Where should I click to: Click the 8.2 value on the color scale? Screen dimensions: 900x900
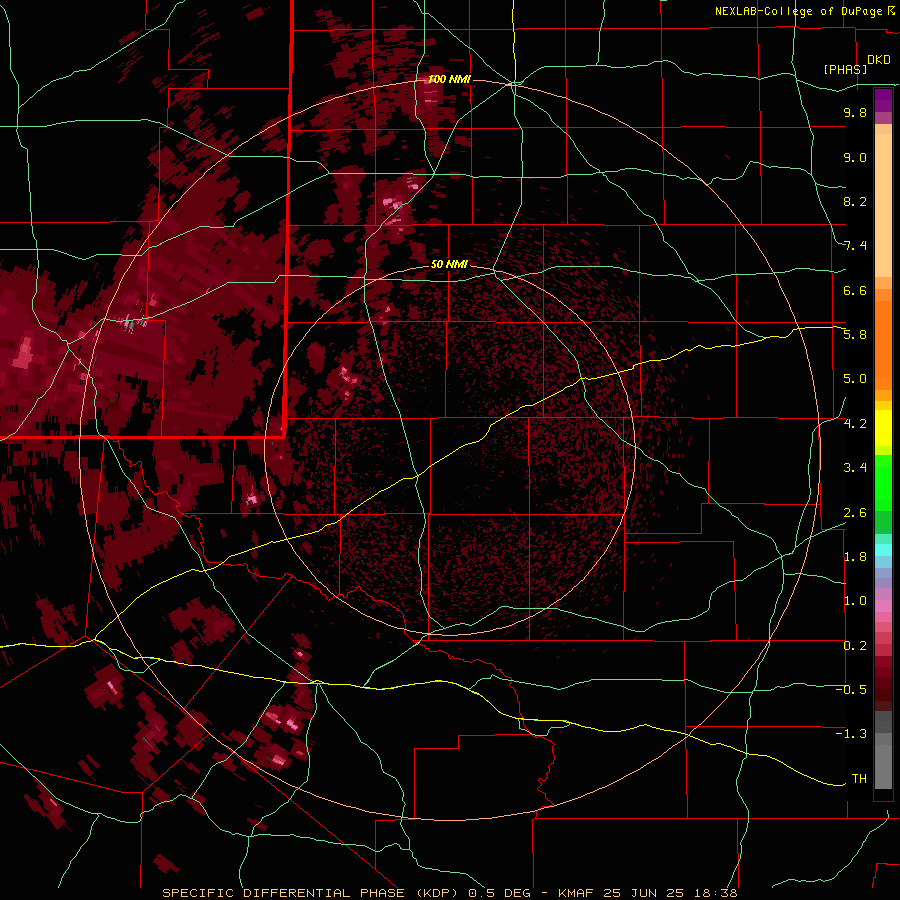point(855,201)
